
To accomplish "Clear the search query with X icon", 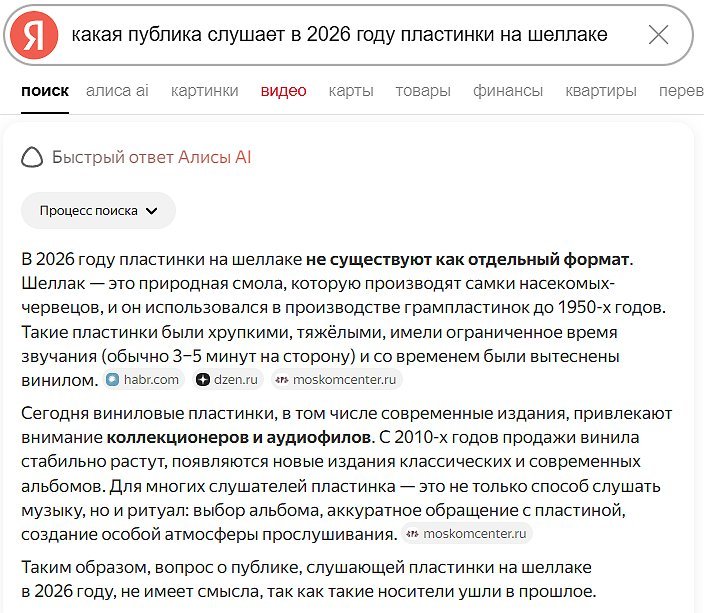I will click(x=658, y=35).
